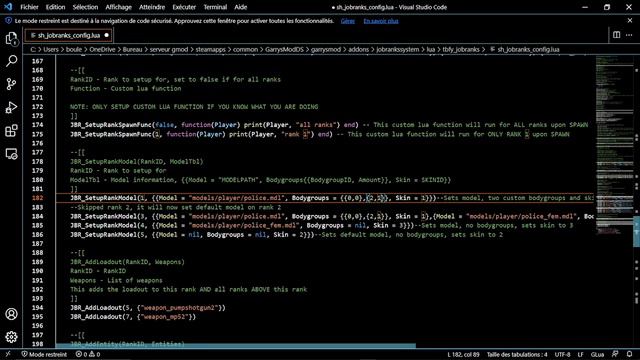Expand the tbfy_jobranks breadcrumb
The height and width of the screenshot is (360, 640).
[x=461, y=49]
